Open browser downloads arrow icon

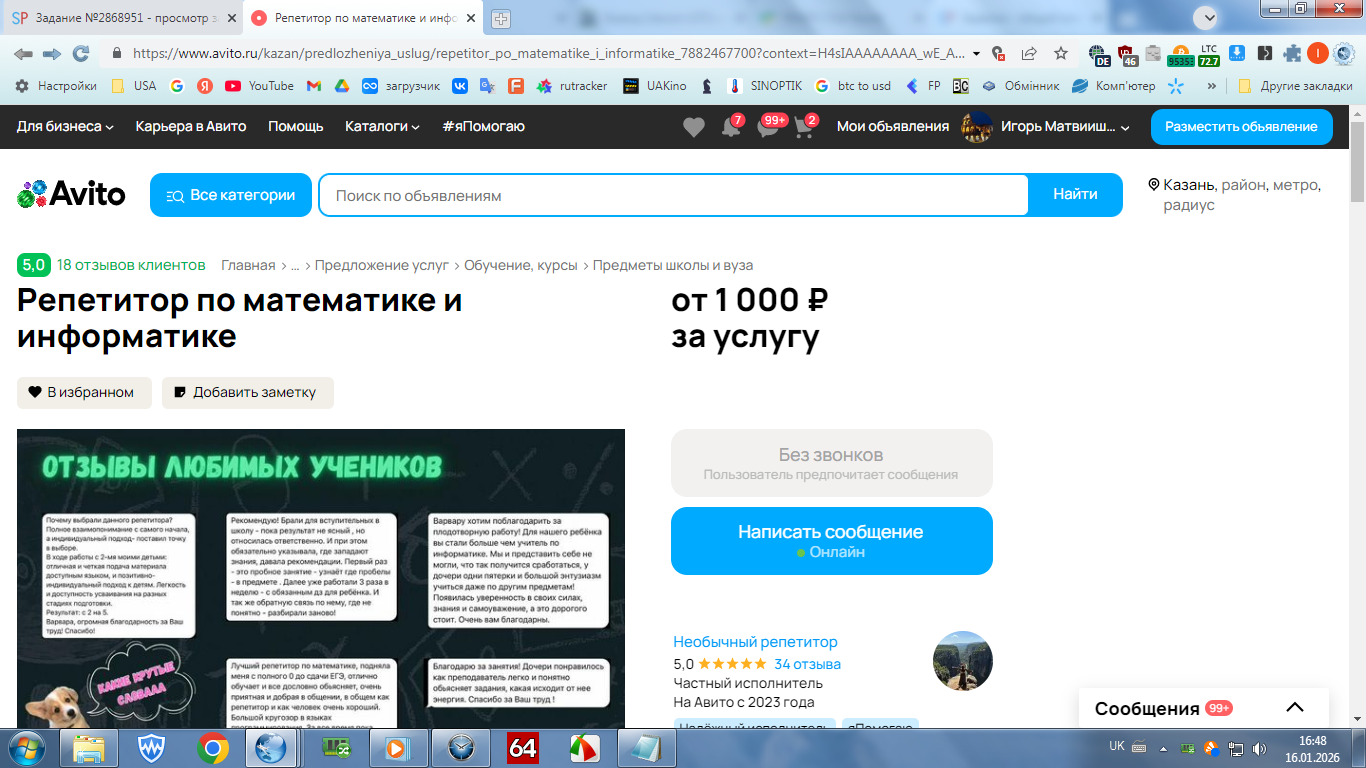click(1237, 53)
